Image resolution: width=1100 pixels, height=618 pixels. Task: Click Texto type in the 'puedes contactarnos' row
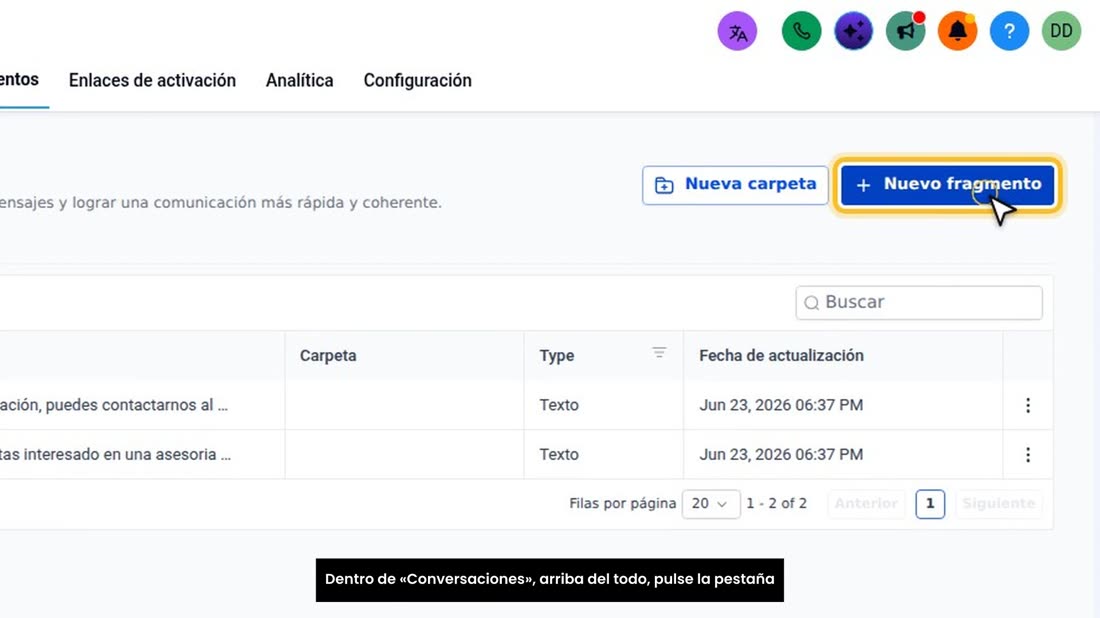click(559, 405)
